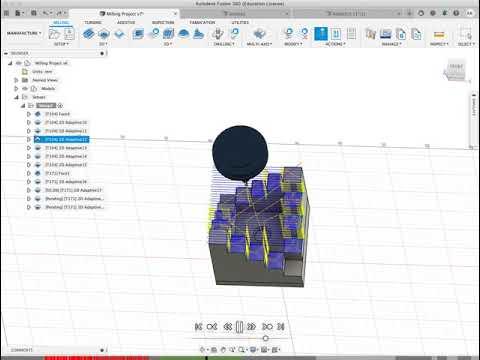Click the fast-forward double-arrow playback button
The height and width of the screenshot is (360, 480).
tap(252, 327)
